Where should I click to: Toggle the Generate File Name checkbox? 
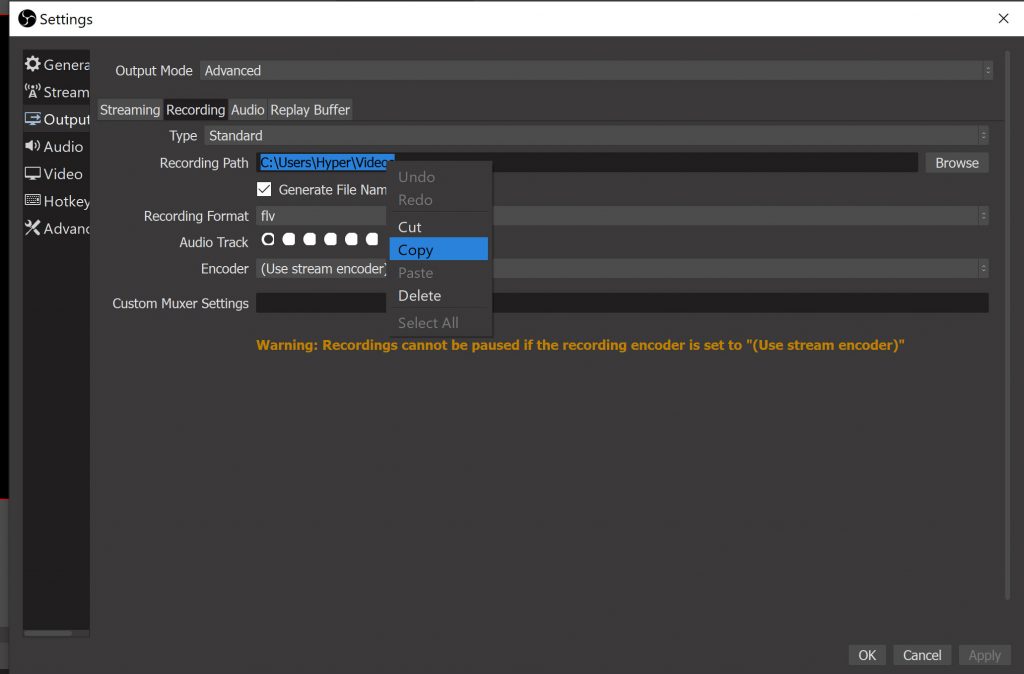(x=264, y=189)
